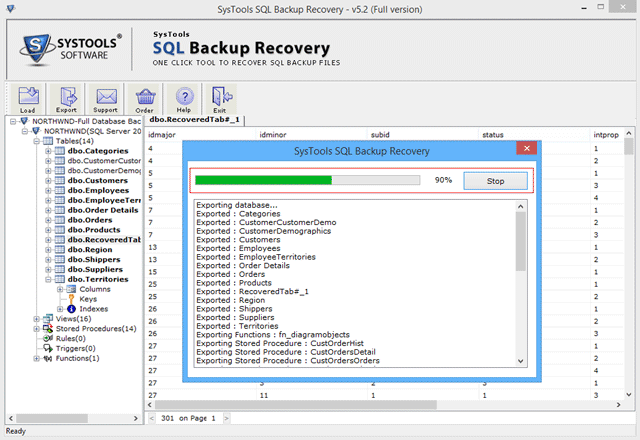
Task: Click the subid column header
Action: (423, 135)
